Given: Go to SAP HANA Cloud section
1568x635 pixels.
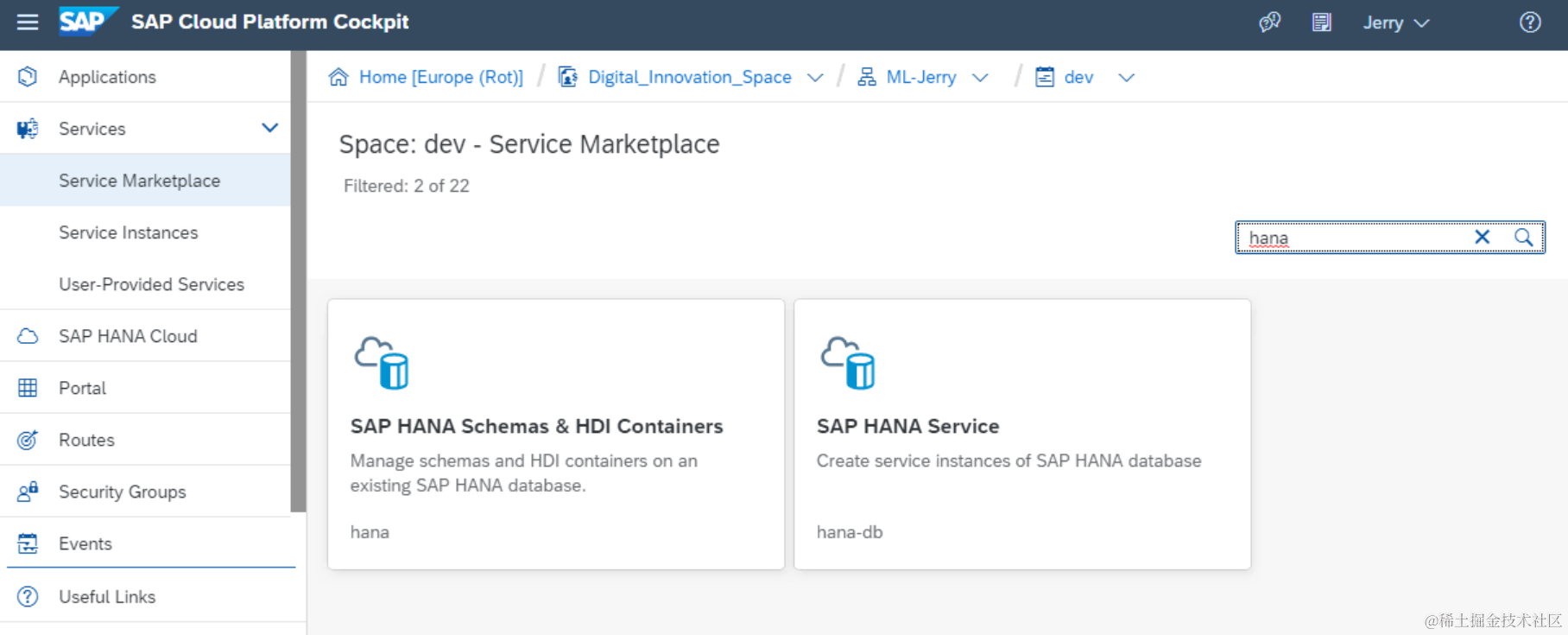Looking at the screenshot, I should point(128,336).
